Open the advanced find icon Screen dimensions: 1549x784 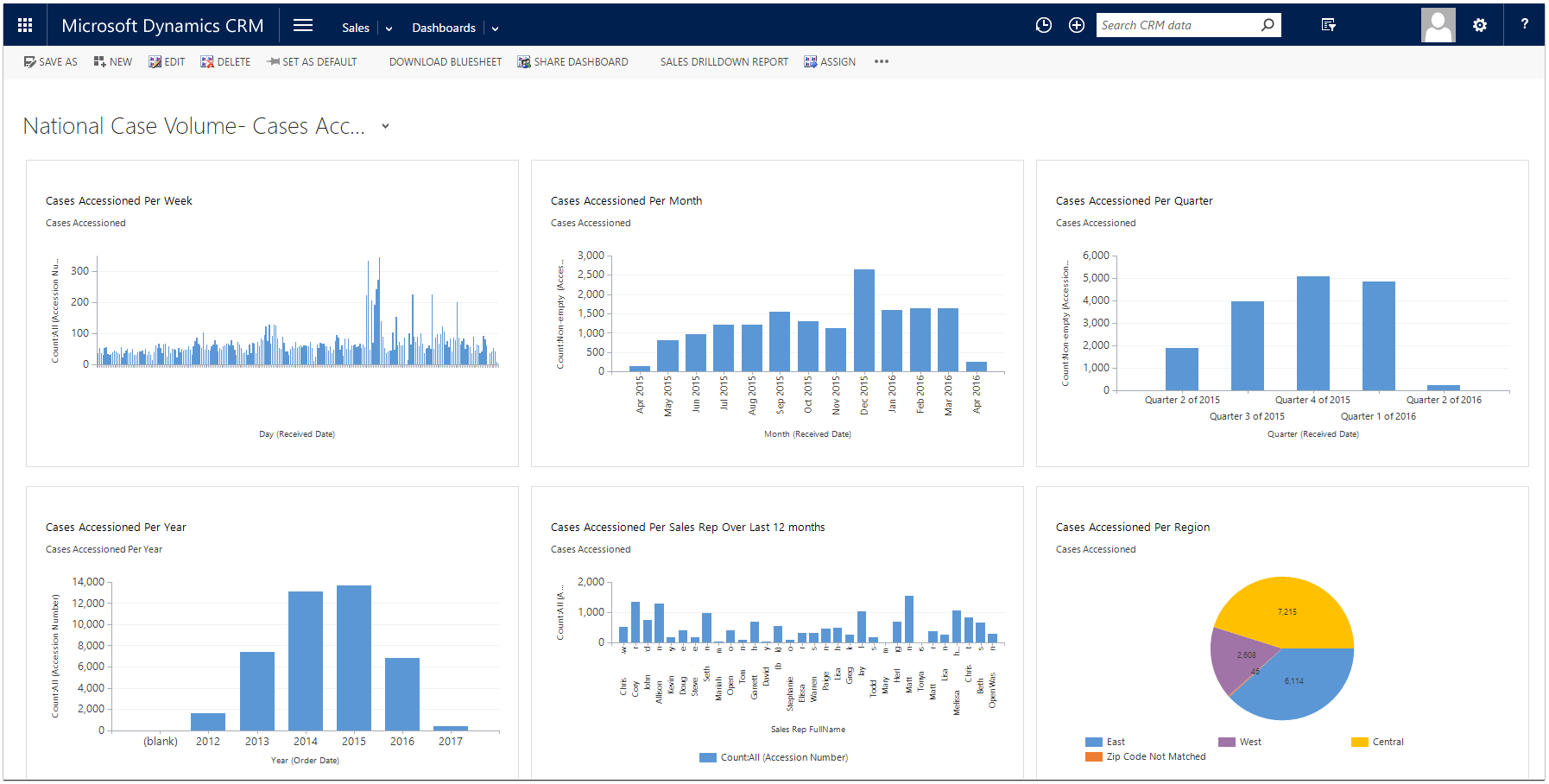tap(1329, 25)
